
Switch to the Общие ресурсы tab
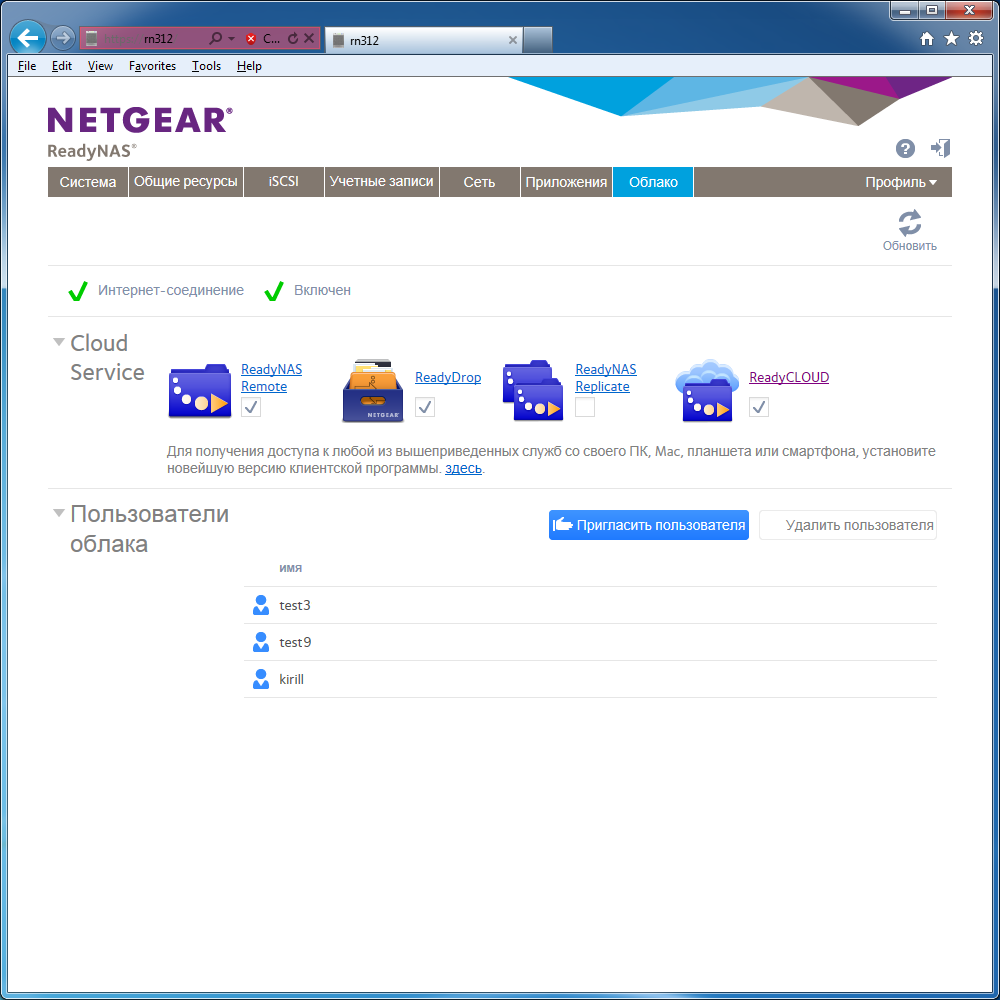pos(186,182)
